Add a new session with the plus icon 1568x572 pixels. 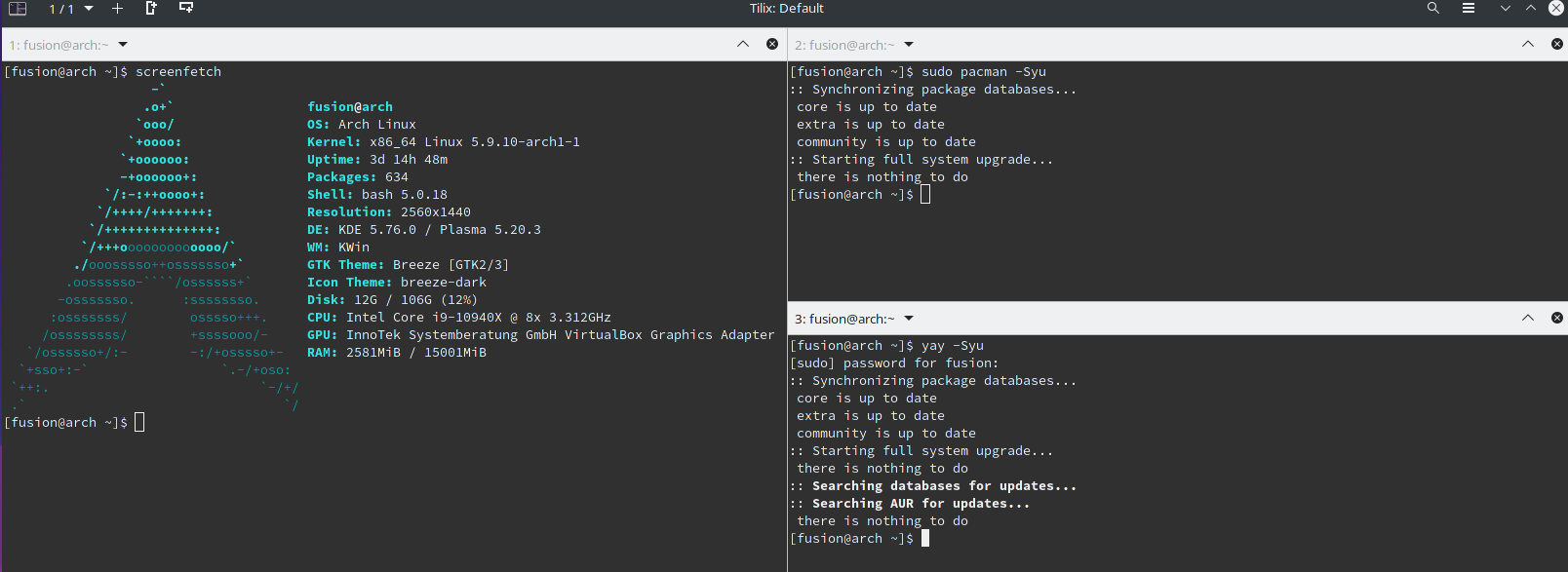click(x=117, y=9)
